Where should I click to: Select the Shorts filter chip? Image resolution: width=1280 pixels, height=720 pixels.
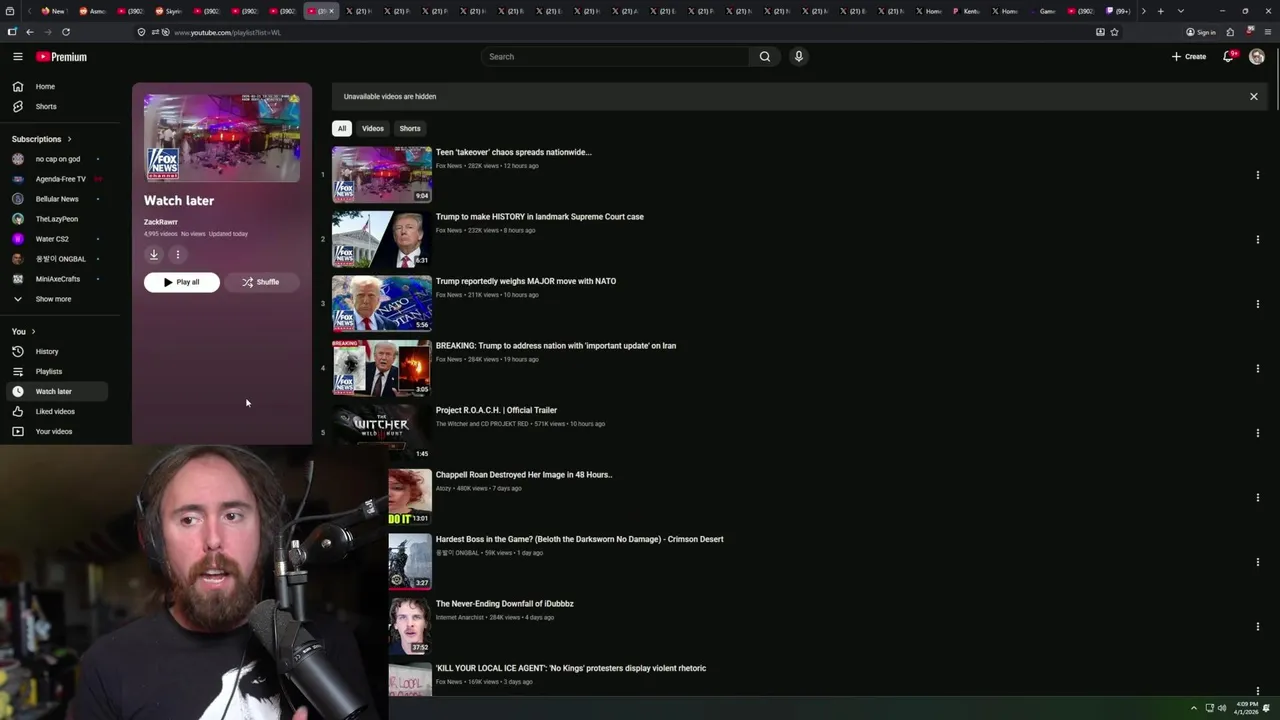coord(410,128)
